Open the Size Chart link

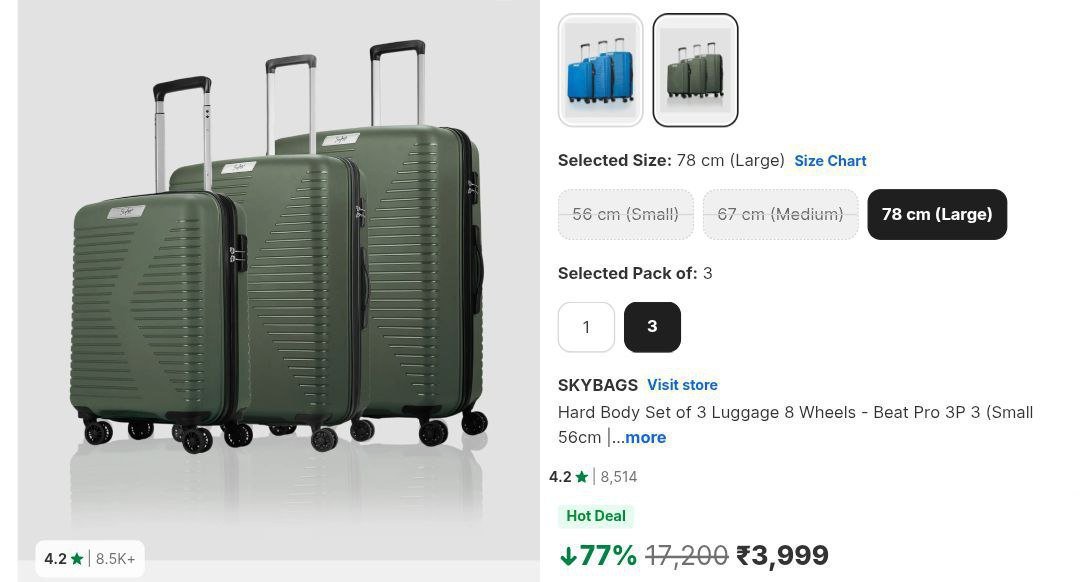point(830,161)
